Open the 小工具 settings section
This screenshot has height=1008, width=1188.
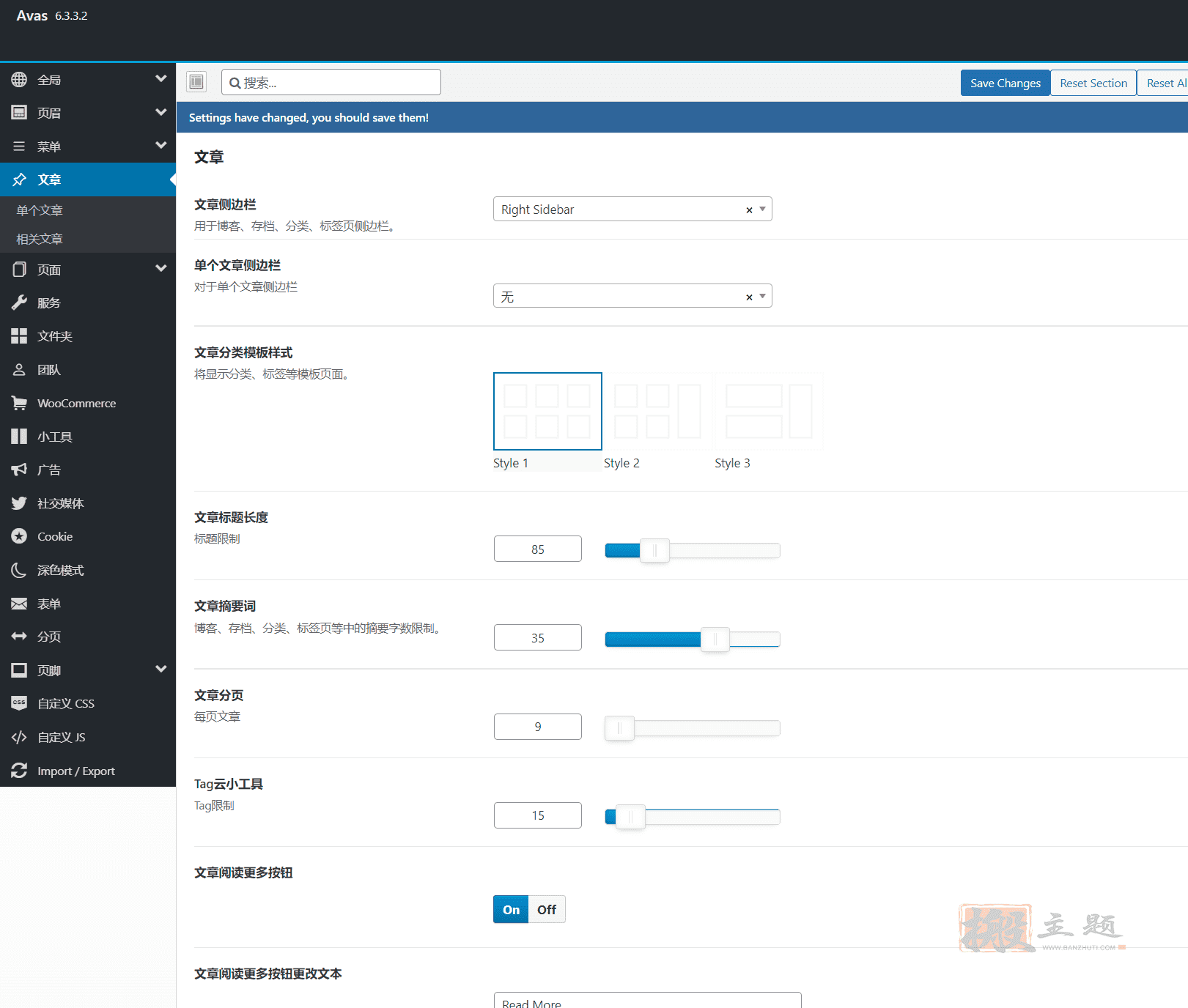tap(88, 437)
